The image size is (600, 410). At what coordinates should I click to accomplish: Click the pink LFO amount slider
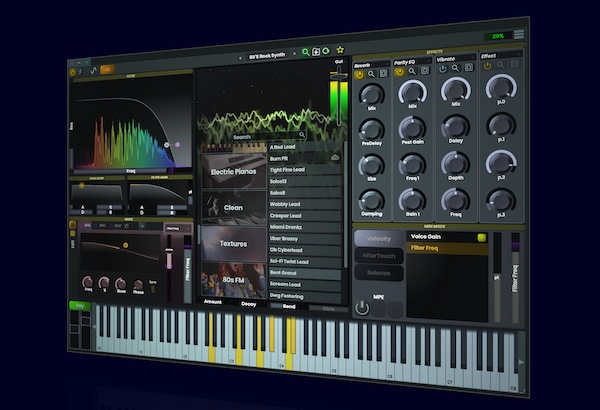coord(169,259)
